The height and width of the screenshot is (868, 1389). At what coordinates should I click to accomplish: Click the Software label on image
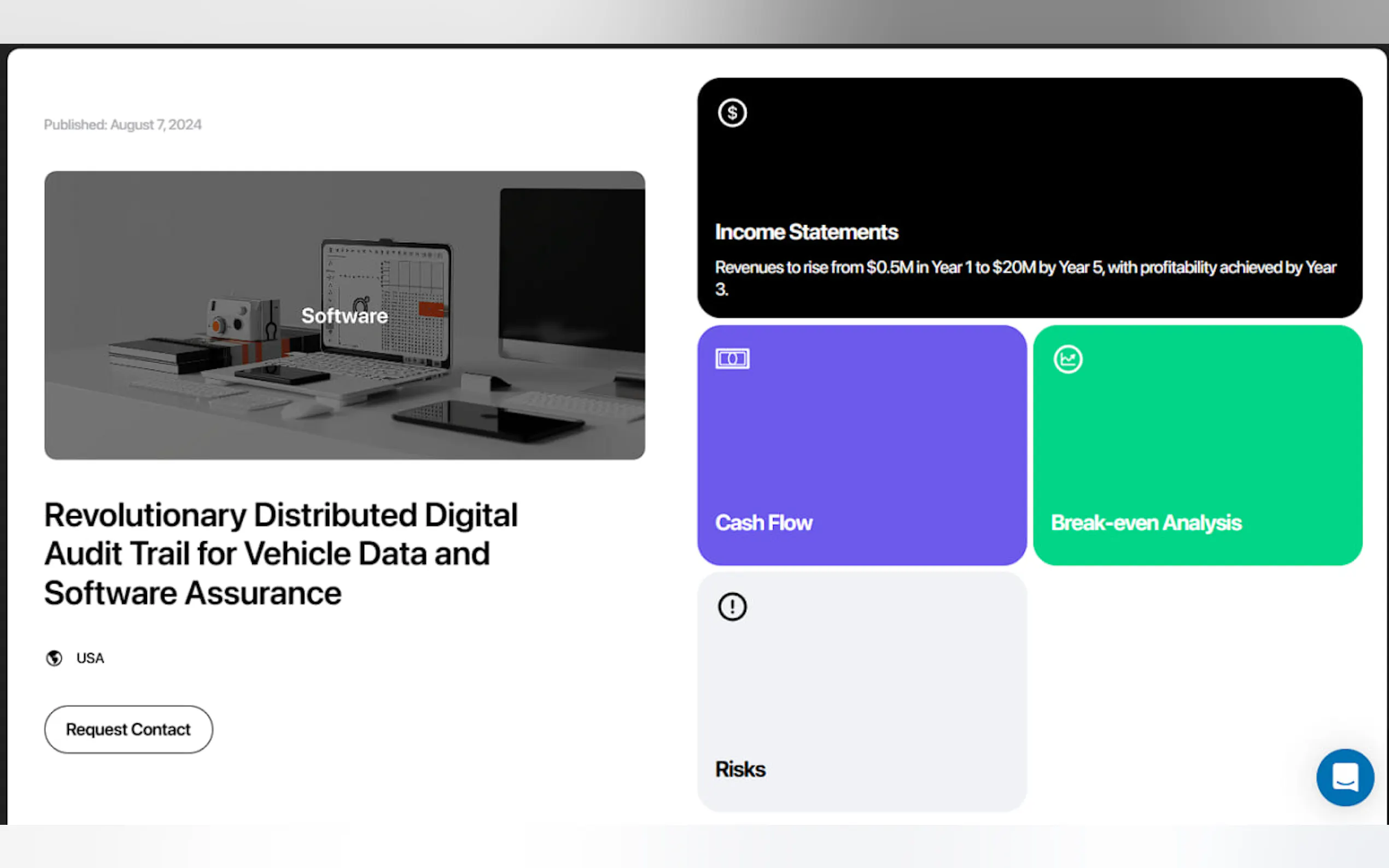click(345, 316)
